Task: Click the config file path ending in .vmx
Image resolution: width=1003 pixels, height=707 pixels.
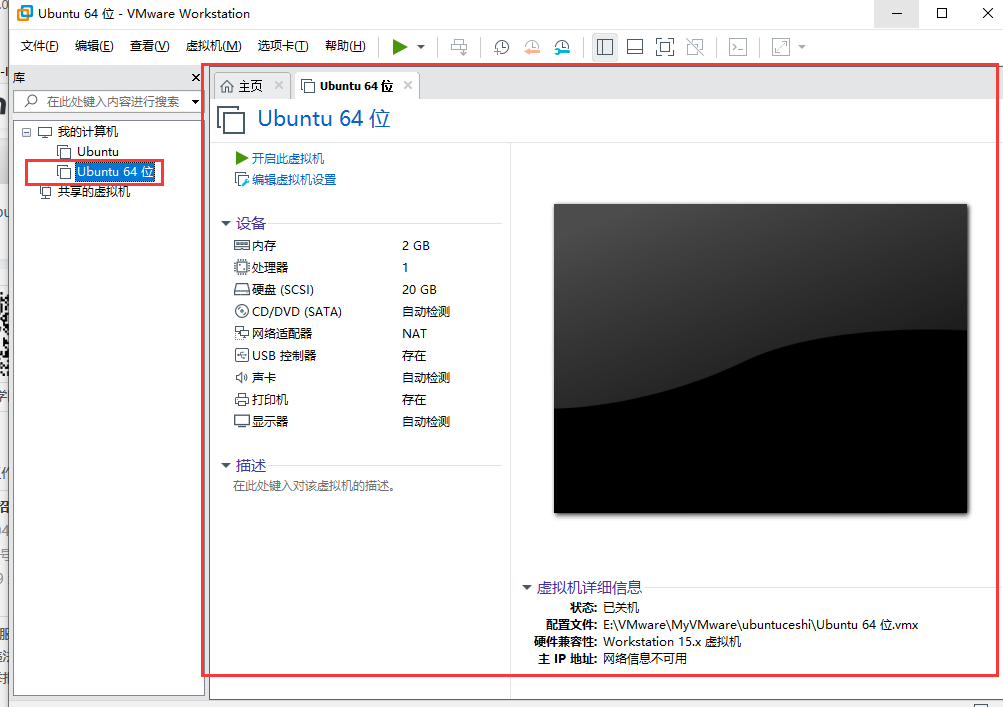Action: 761,625
